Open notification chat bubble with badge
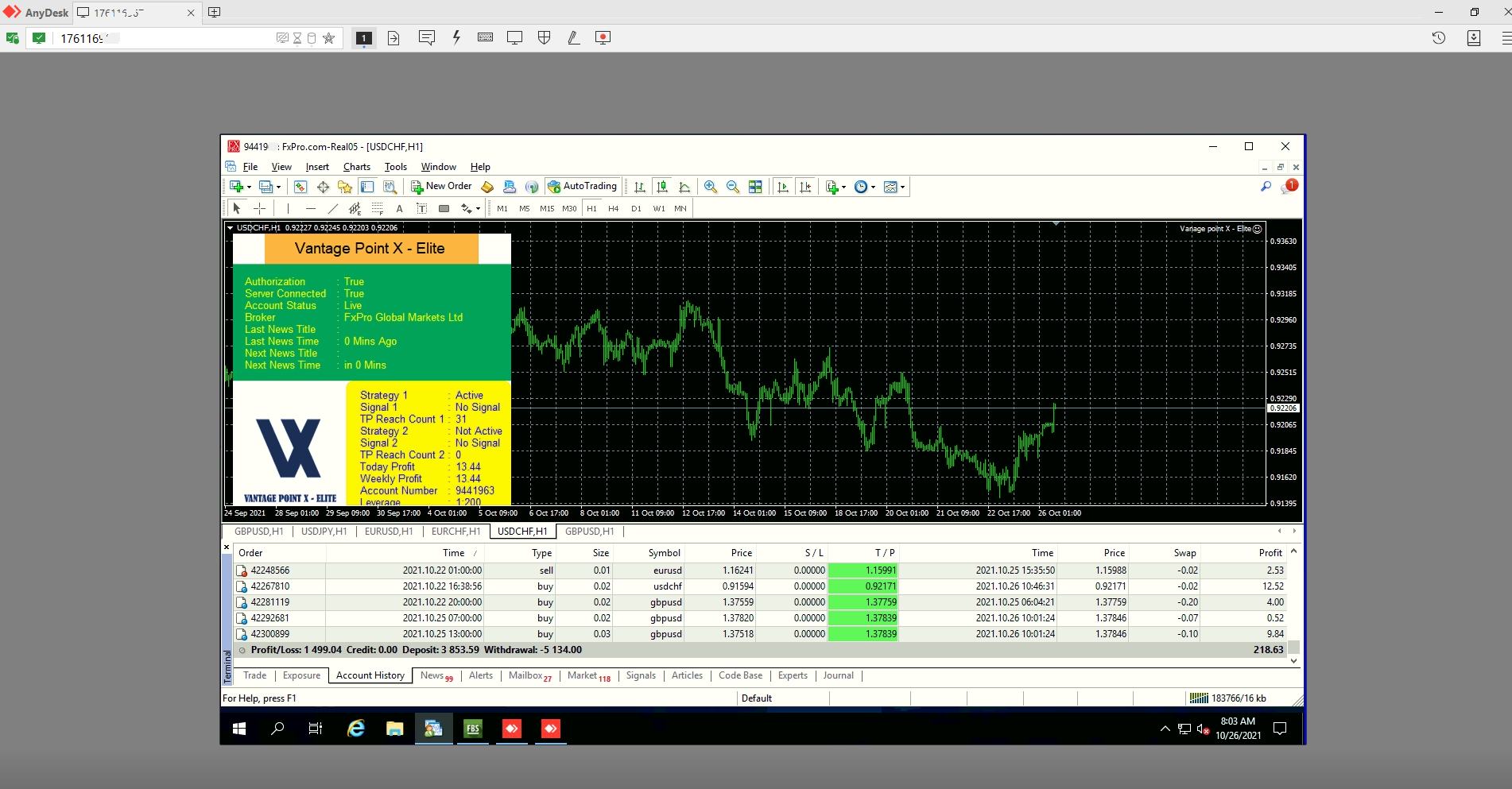 (x=1289, y=187)
